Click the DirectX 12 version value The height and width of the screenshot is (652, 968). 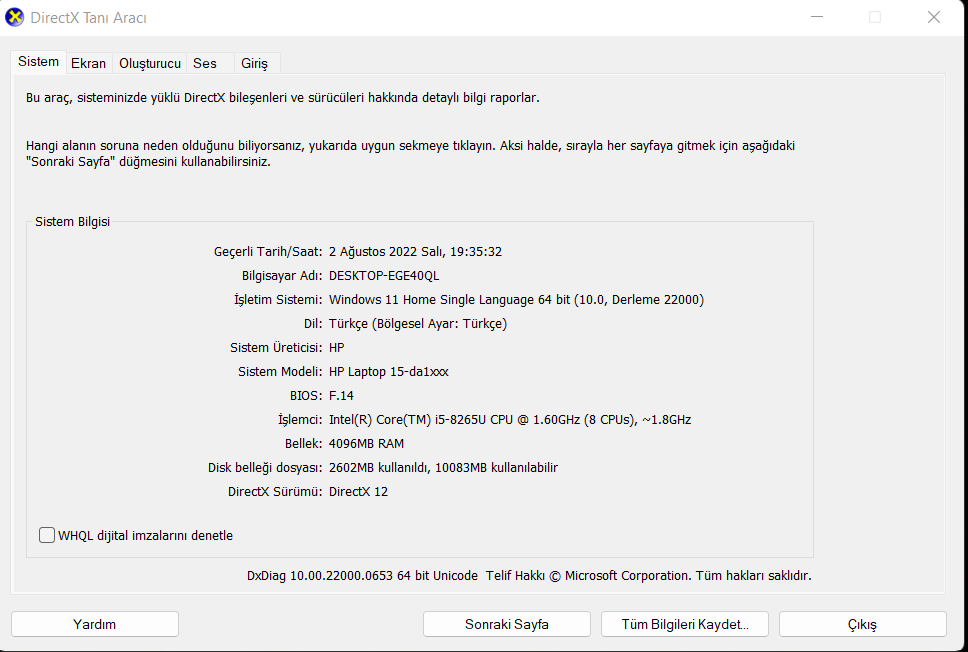[x=359, y=492]
